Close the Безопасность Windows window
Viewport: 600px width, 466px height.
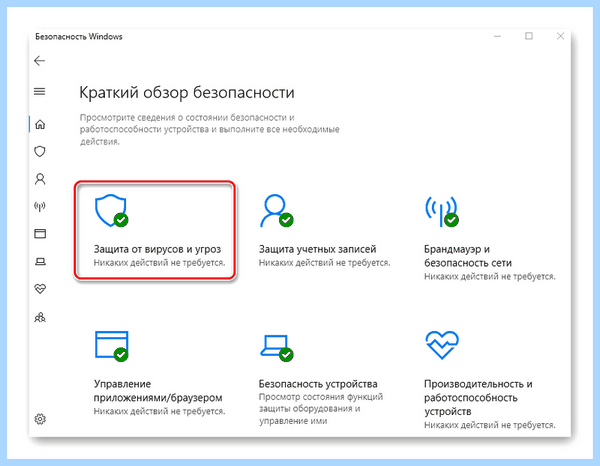560,36
